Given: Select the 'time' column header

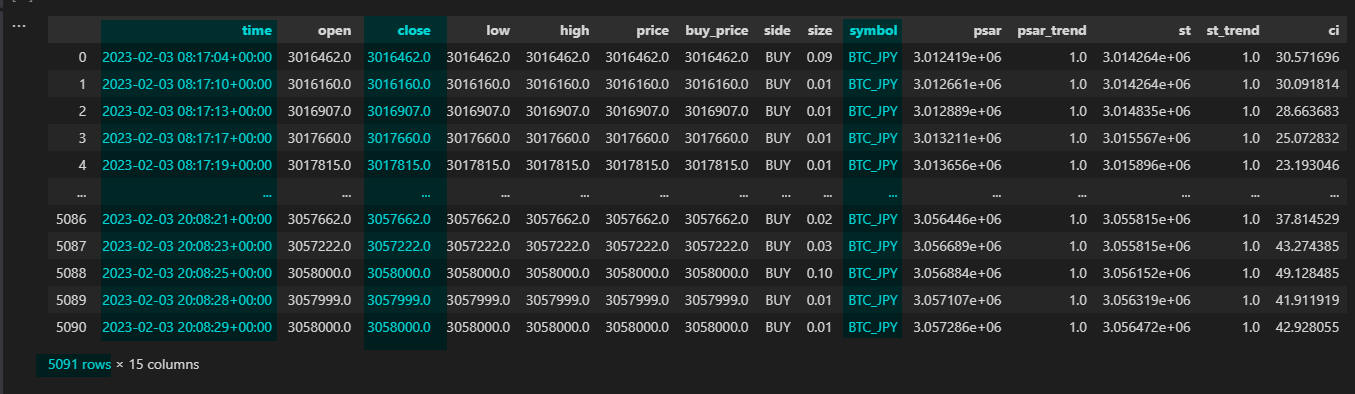Looking at the screenshot, I should (x=256, y=31).
